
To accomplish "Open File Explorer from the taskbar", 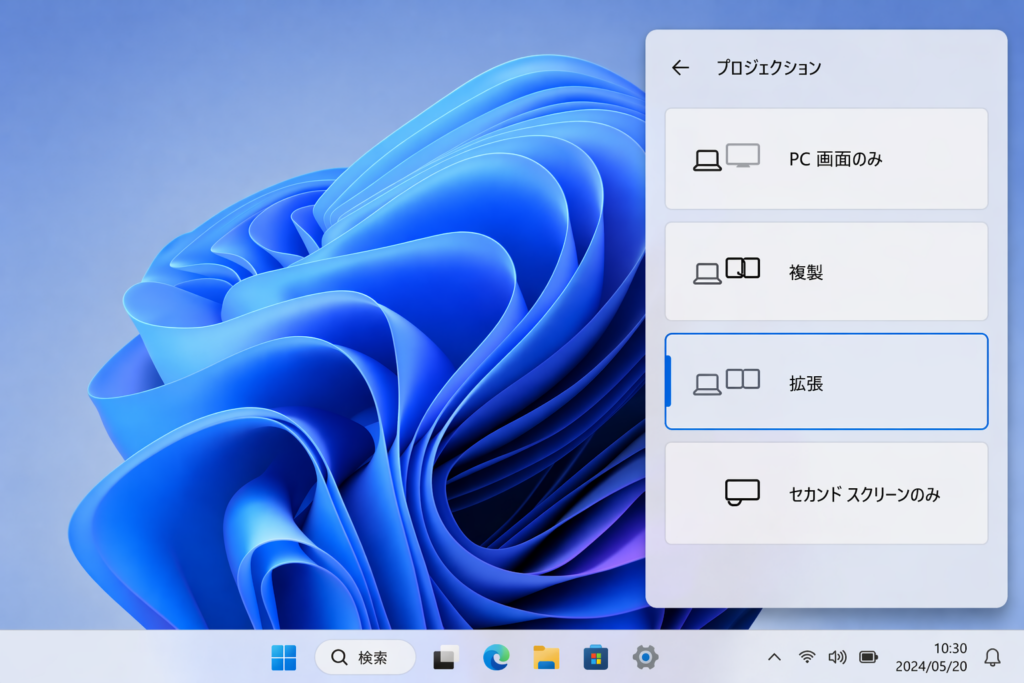I will 546,658.
